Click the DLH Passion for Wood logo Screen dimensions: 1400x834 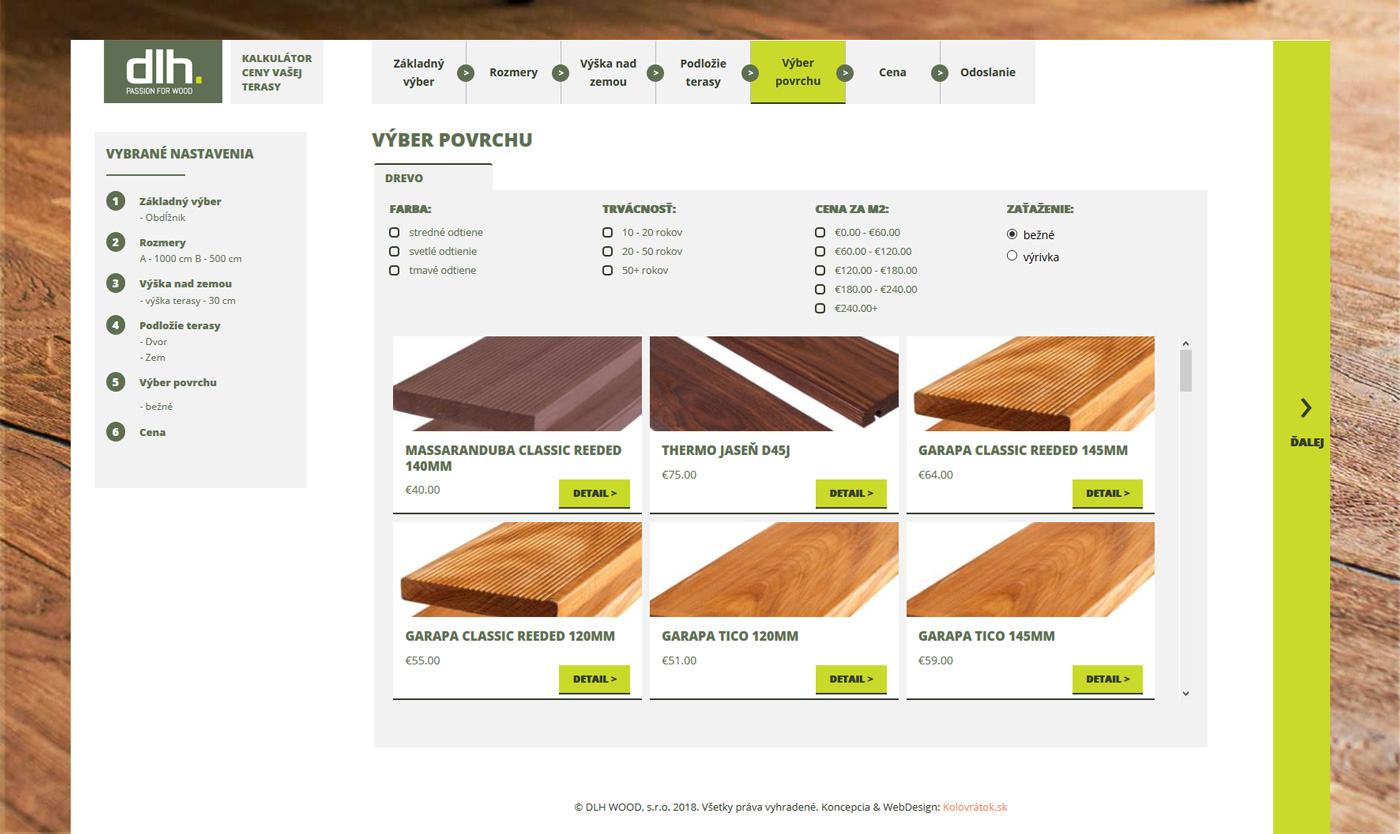click(163, 72)
